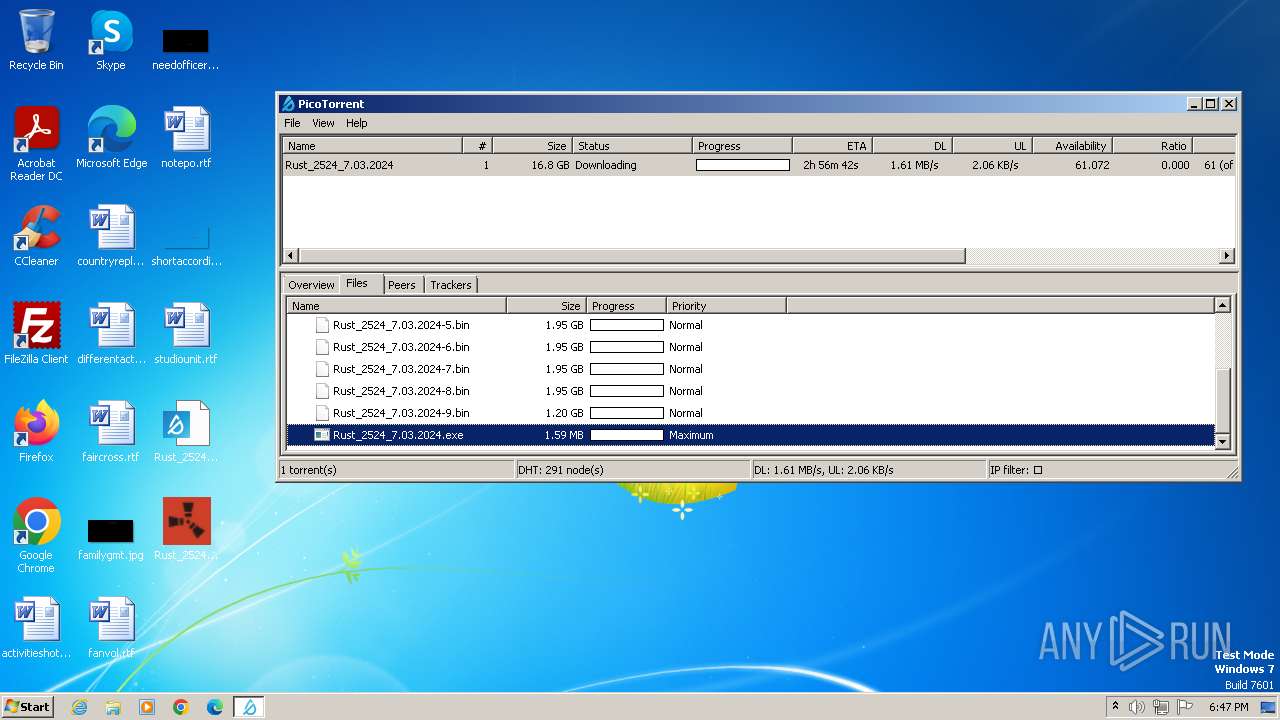Click the torrent's download progress bar
The height and width of the screenshot is (720, 1280).
coord(743,165)
